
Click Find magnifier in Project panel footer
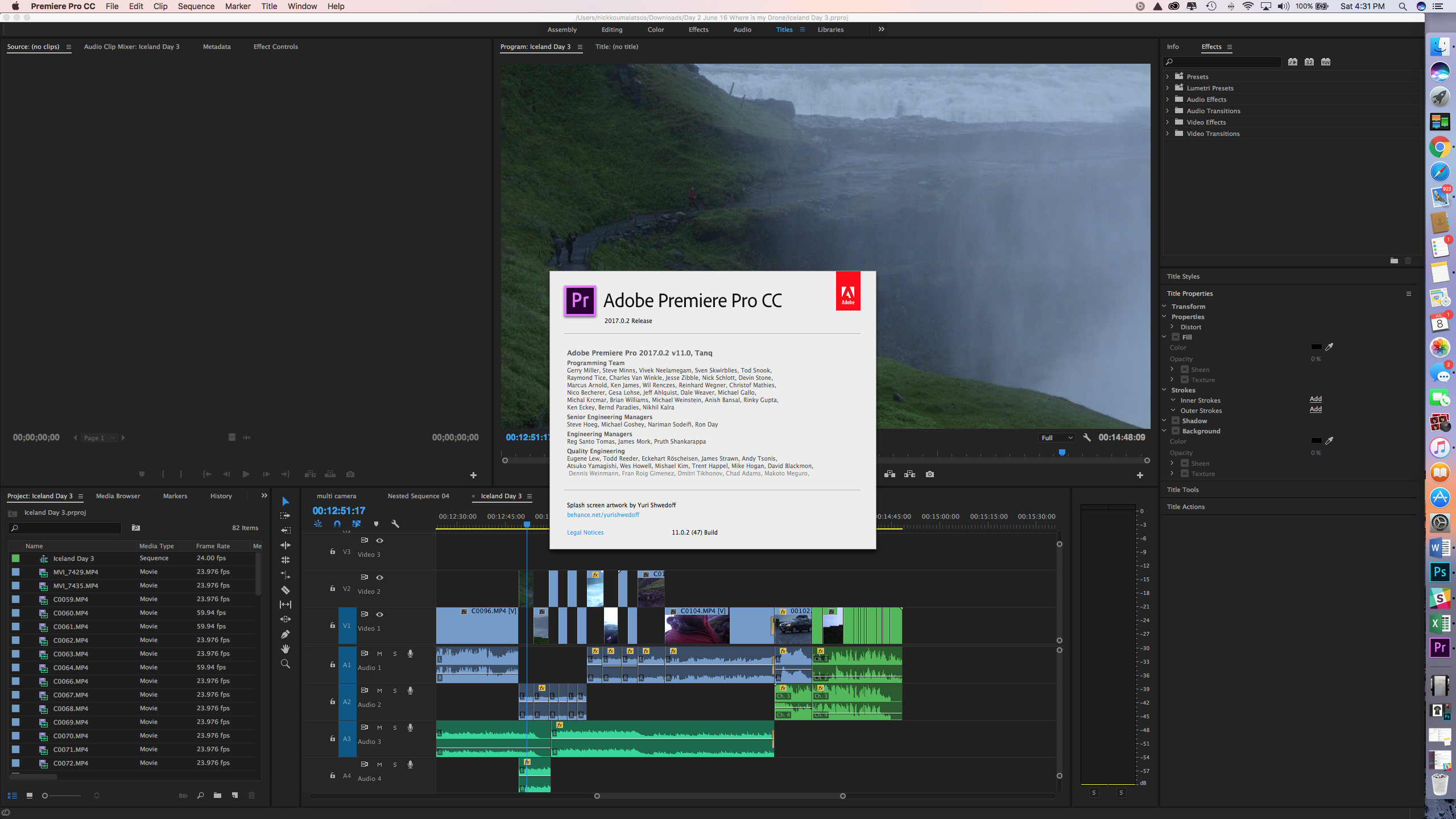click(200, 795)
